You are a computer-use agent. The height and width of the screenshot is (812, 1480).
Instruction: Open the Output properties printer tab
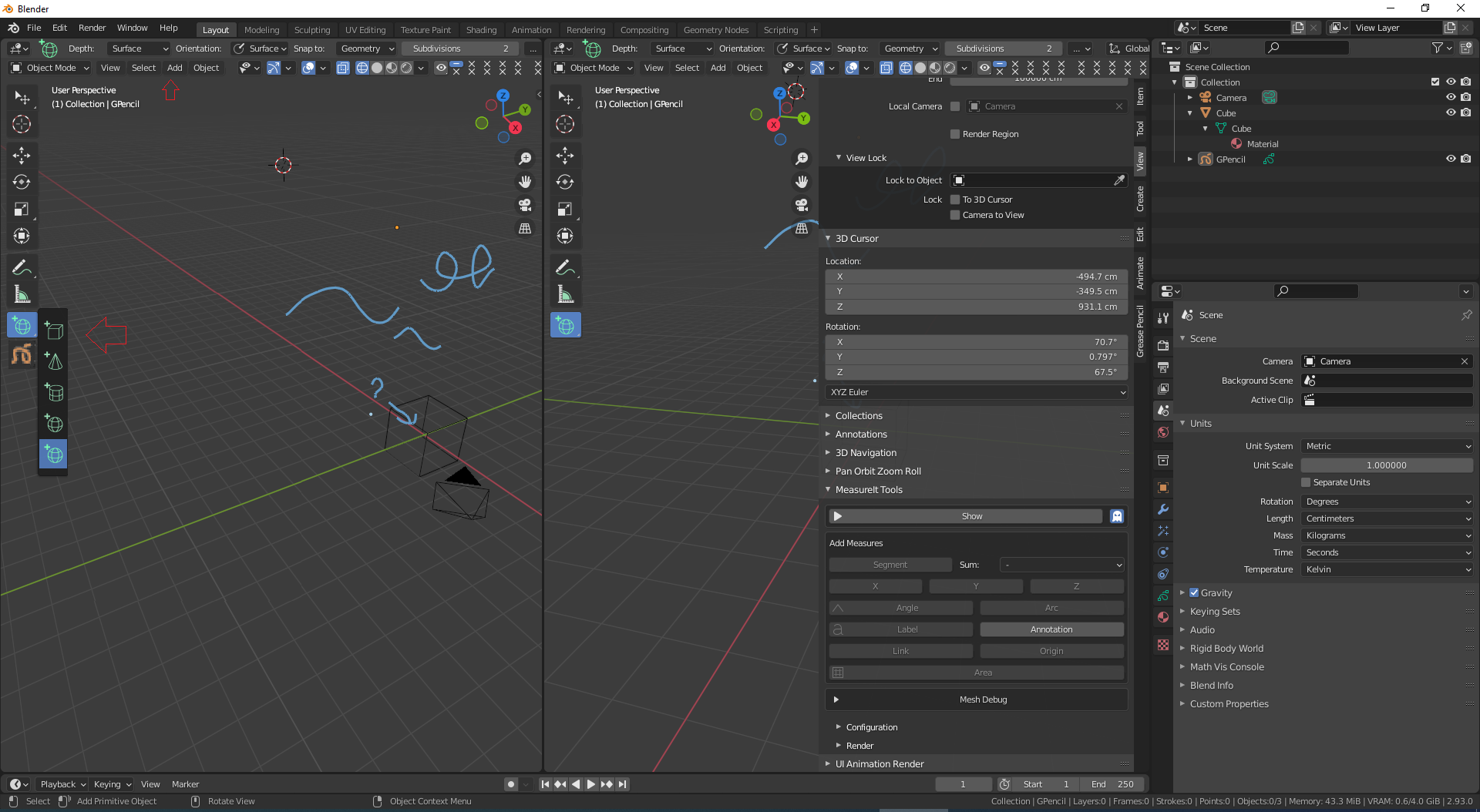click(1163, 367)
